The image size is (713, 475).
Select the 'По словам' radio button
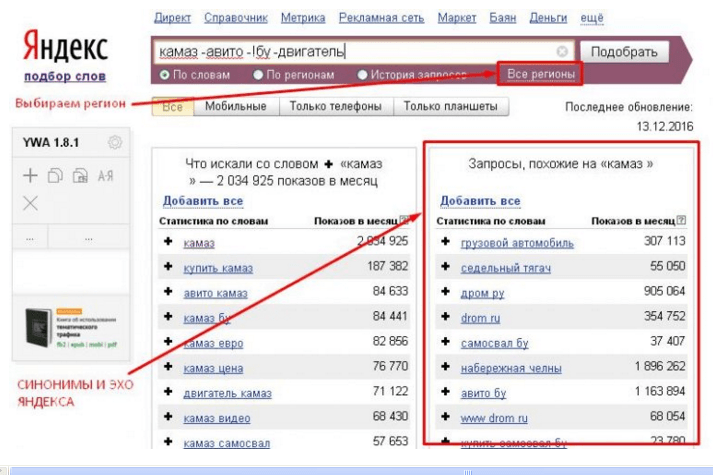164,75
